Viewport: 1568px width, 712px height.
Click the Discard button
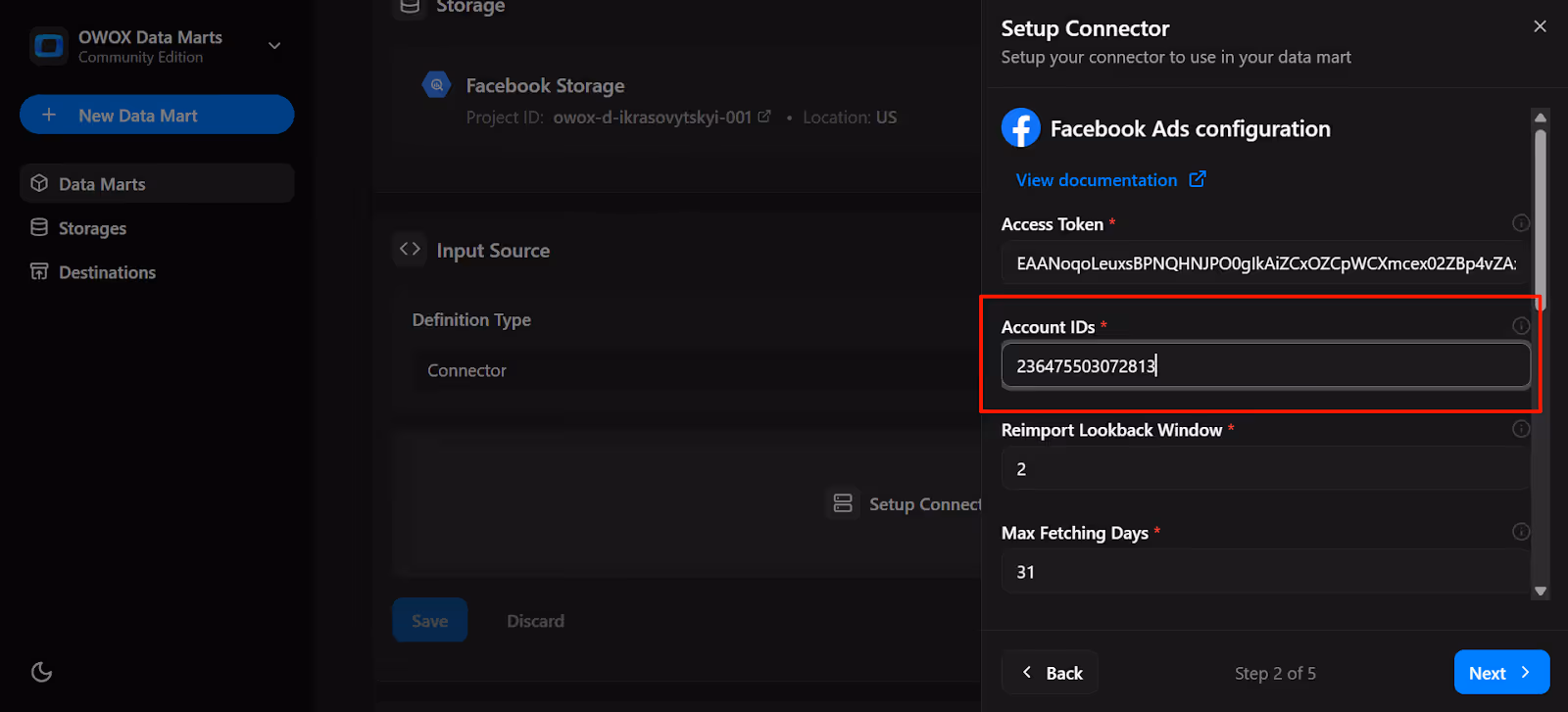[x=535, y=620]
